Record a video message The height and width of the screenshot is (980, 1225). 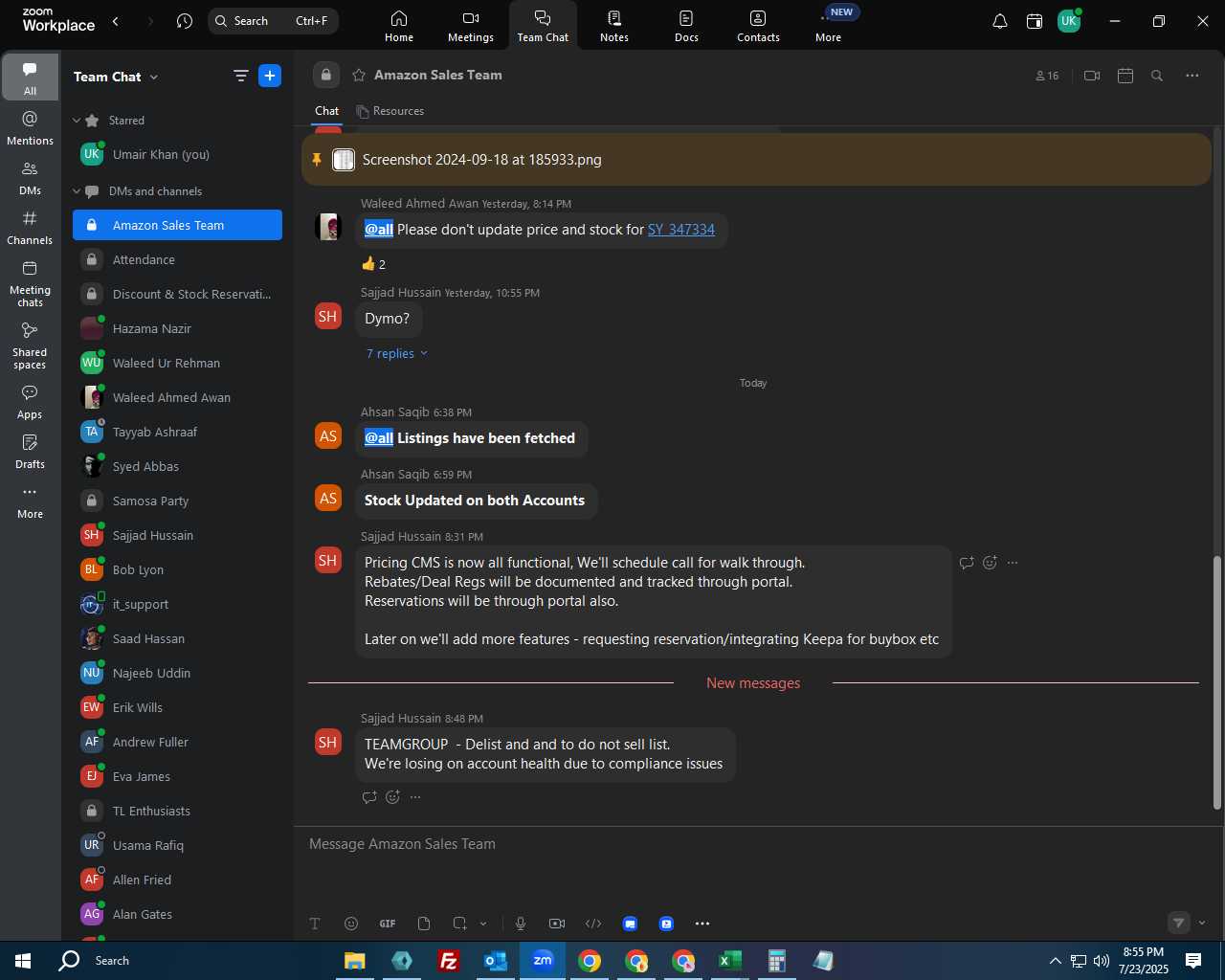tap(557, 924)
